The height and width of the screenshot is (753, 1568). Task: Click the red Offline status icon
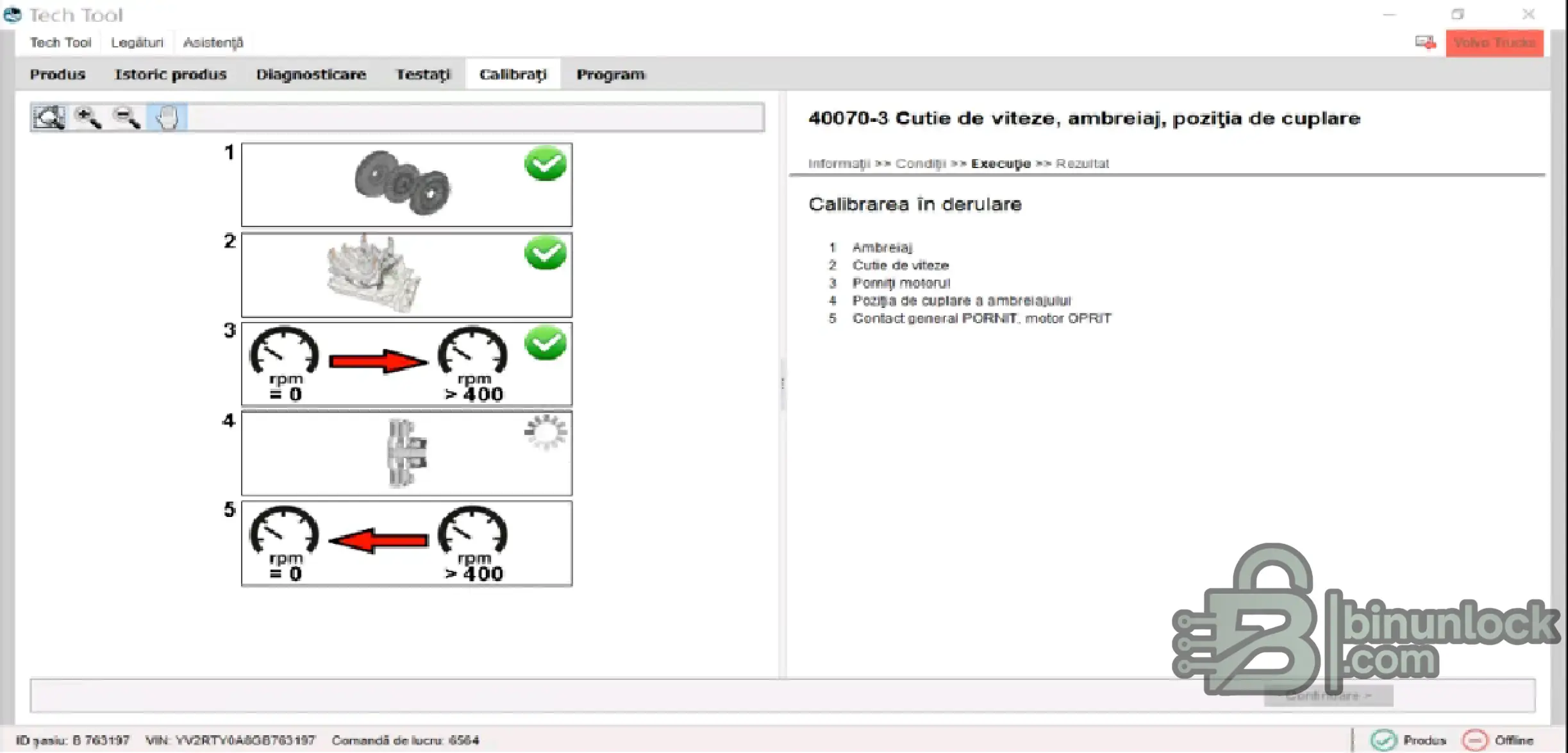pos(1474,740)
